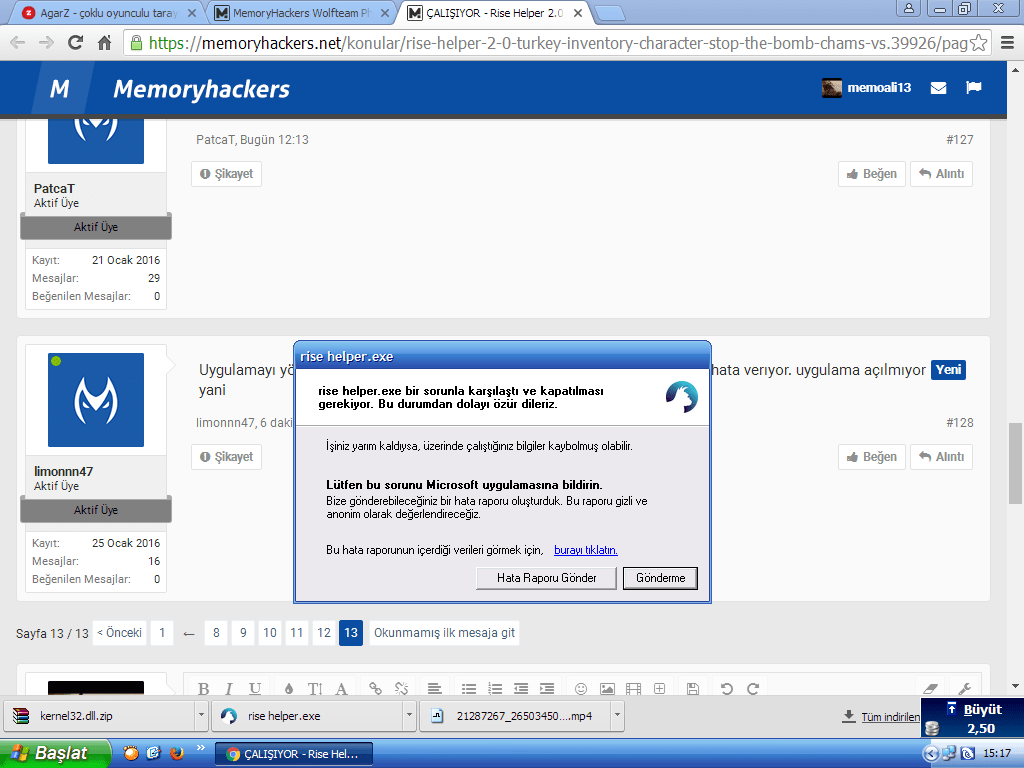The height and width of the screenshot is (768, 1024).
Task: Insert an image via the picture icon
Action: point(607,688)
